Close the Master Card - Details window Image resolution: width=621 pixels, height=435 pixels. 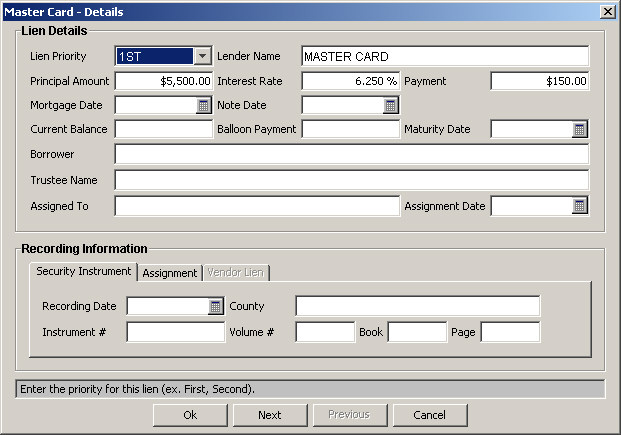pos(608,12)
